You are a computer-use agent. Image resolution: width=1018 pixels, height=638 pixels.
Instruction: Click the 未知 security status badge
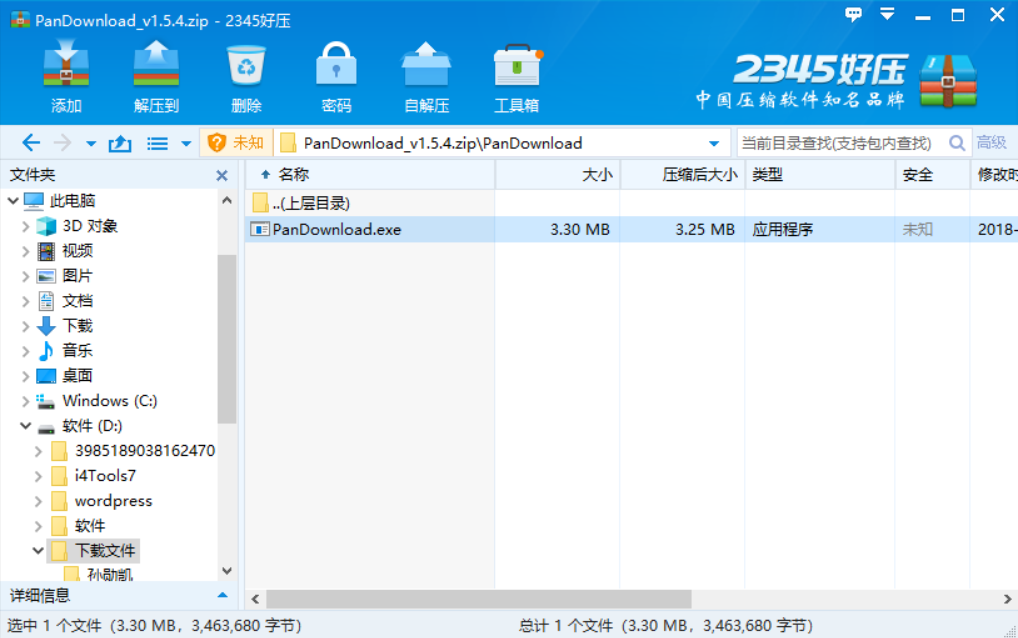coord(236,143)
